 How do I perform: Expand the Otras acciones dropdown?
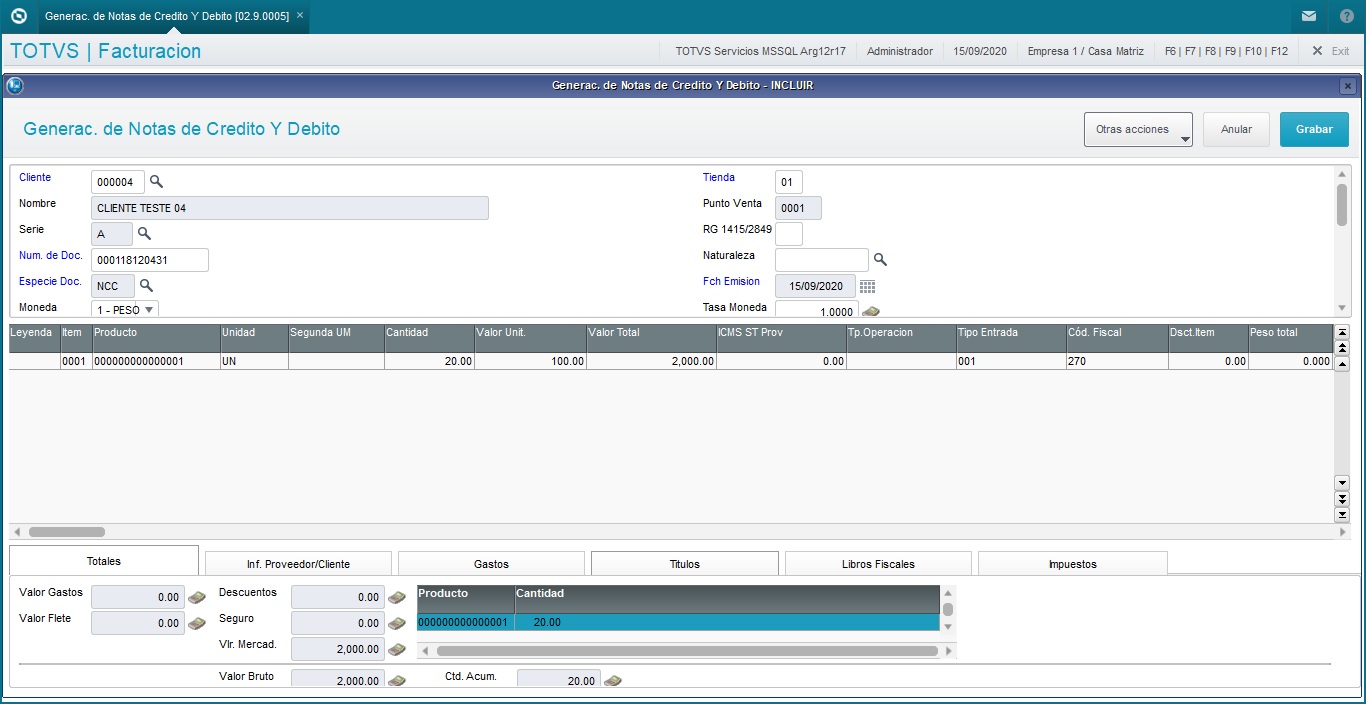point(1138,129)
